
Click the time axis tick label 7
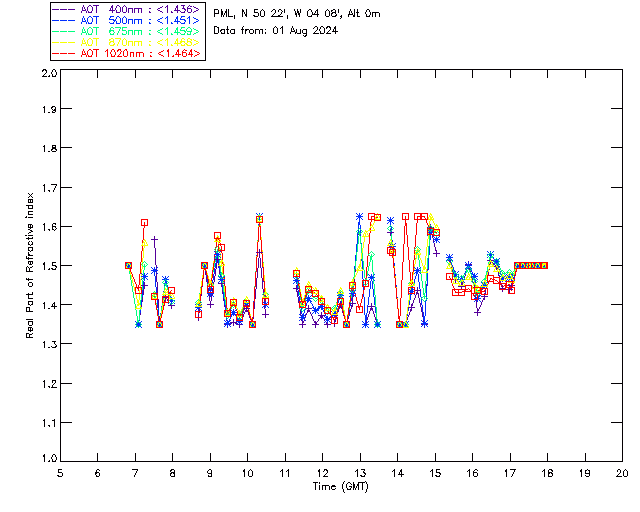pos(135,473)
